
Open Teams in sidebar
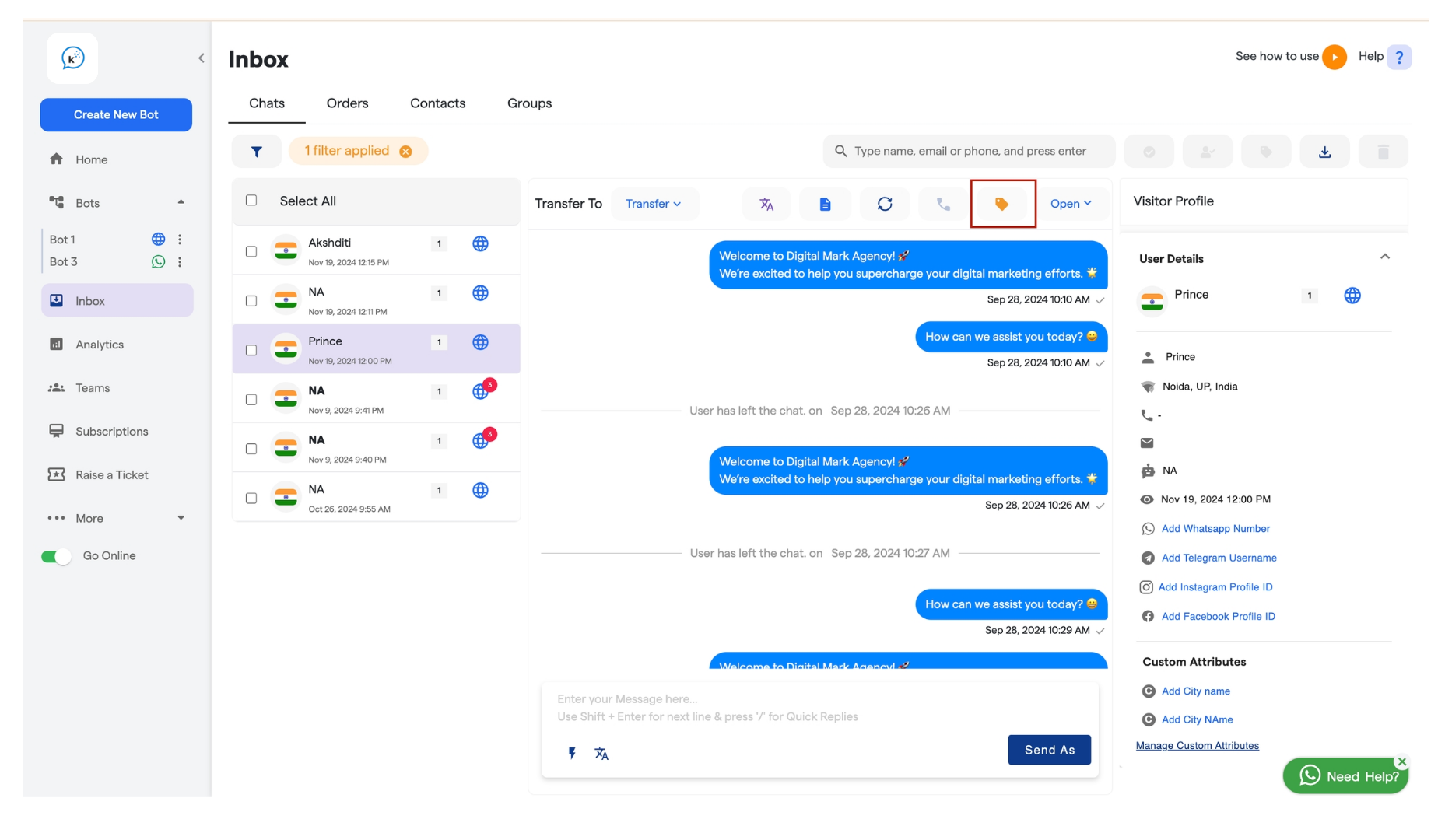click(x=117, y=388)
